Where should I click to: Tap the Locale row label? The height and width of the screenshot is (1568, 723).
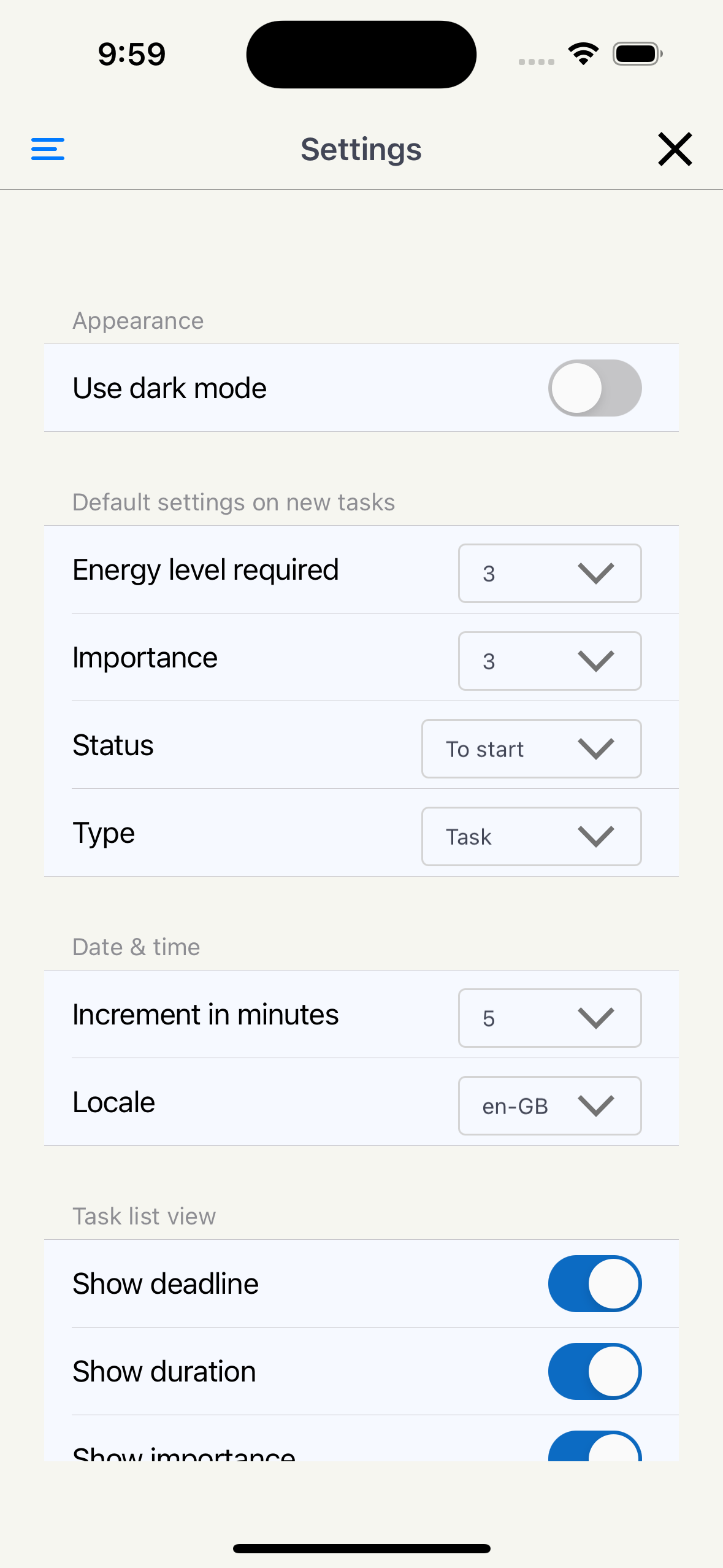click(114, 1102)
